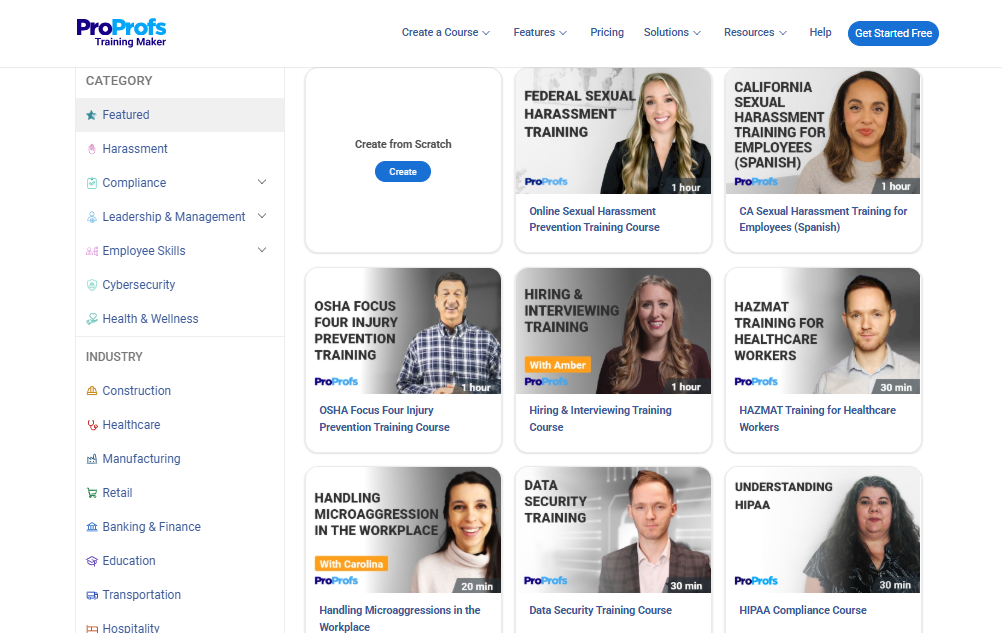The width and height of the screenshot is (1002, 633).
Task: Select the Education industry
Action: pos(180,561)
